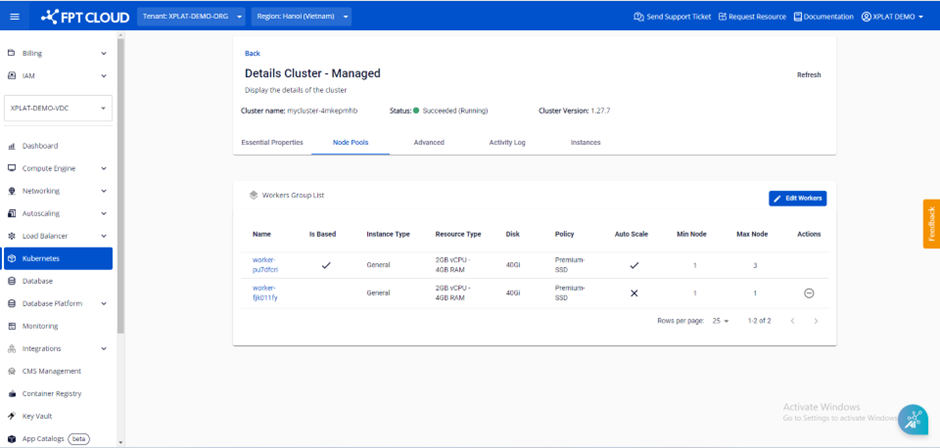Click Auto Scale checkmark for worker-pu7dfcri
This screenshot has height=448, width=940.
pos(632,265)
